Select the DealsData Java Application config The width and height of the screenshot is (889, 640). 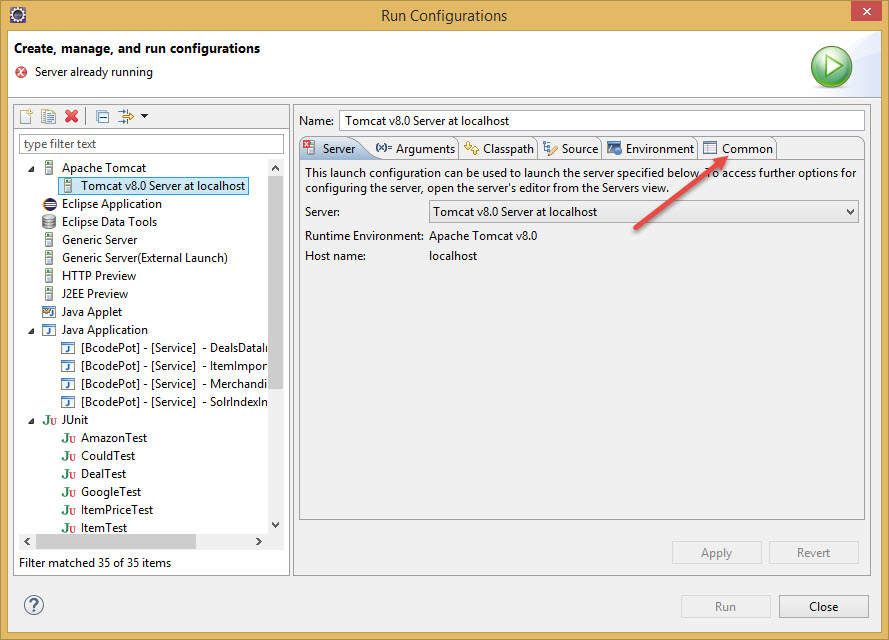click(x=164, y=348)
